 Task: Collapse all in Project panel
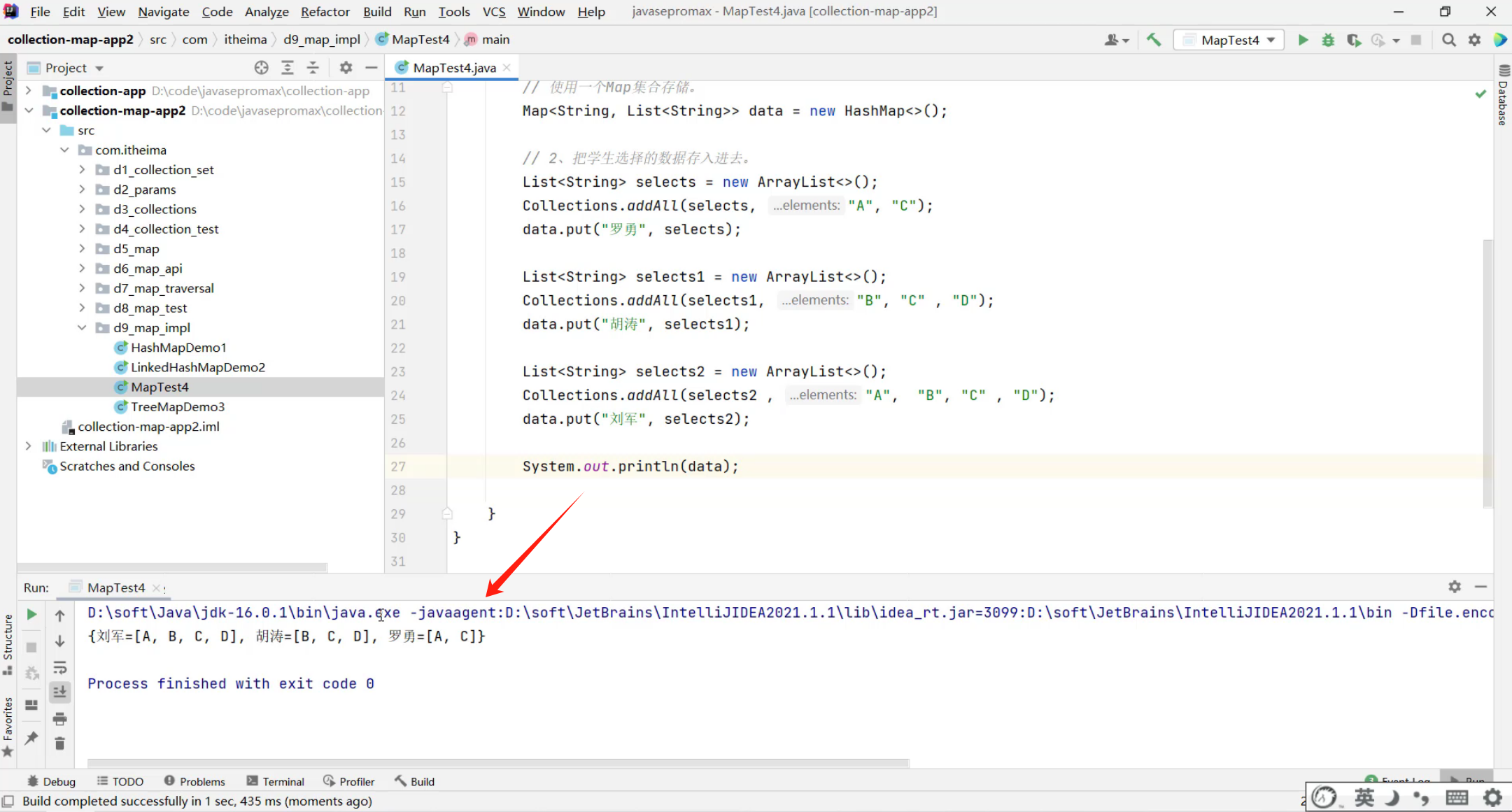point(313,68)
